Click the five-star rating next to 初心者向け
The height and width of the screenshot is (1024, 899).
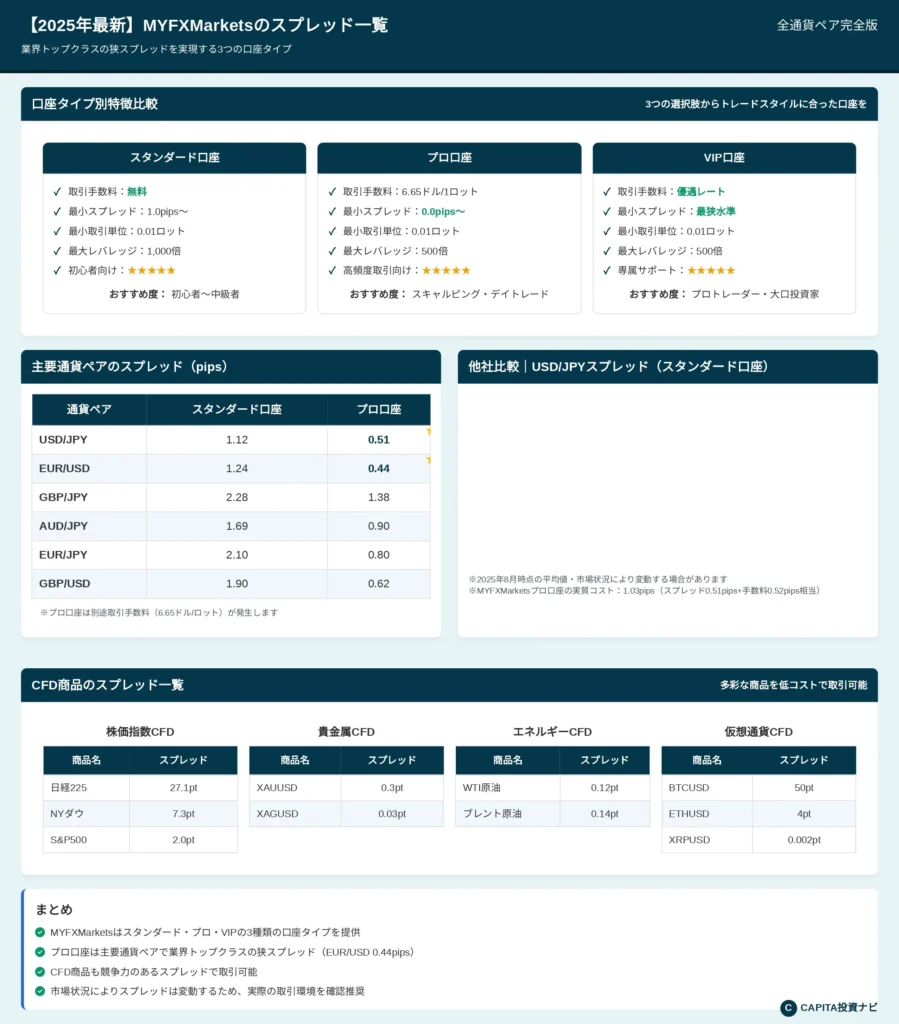coord(151,270)
